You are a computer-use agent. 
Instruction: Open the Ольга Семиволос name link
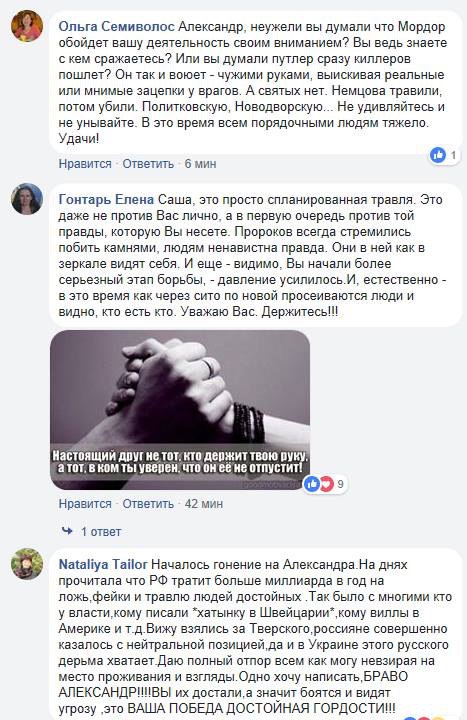click(x=116, y=27)
